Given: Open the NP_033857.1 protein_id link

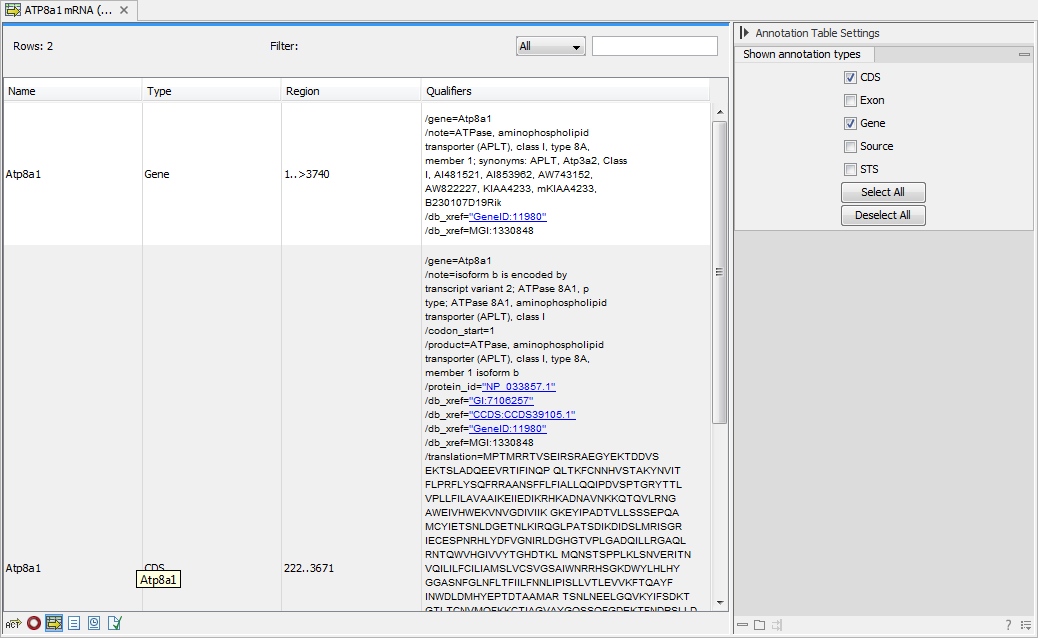Looking at the screenshot, I should pyautogui.click(x=519, y=387).
